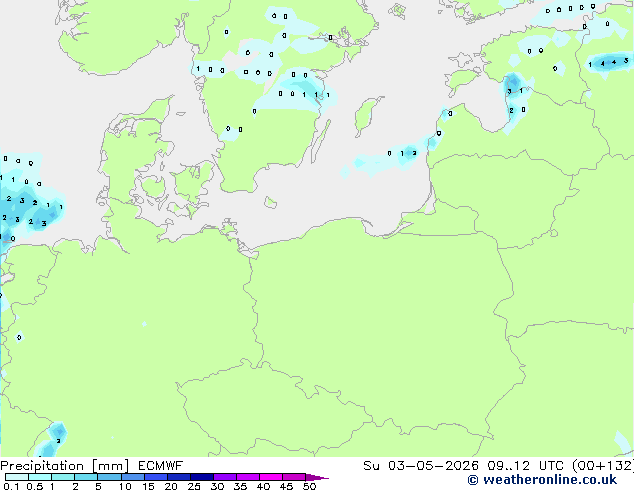Click the '20' legend scale value
The image size is (634, 490).
click(171, 486)
